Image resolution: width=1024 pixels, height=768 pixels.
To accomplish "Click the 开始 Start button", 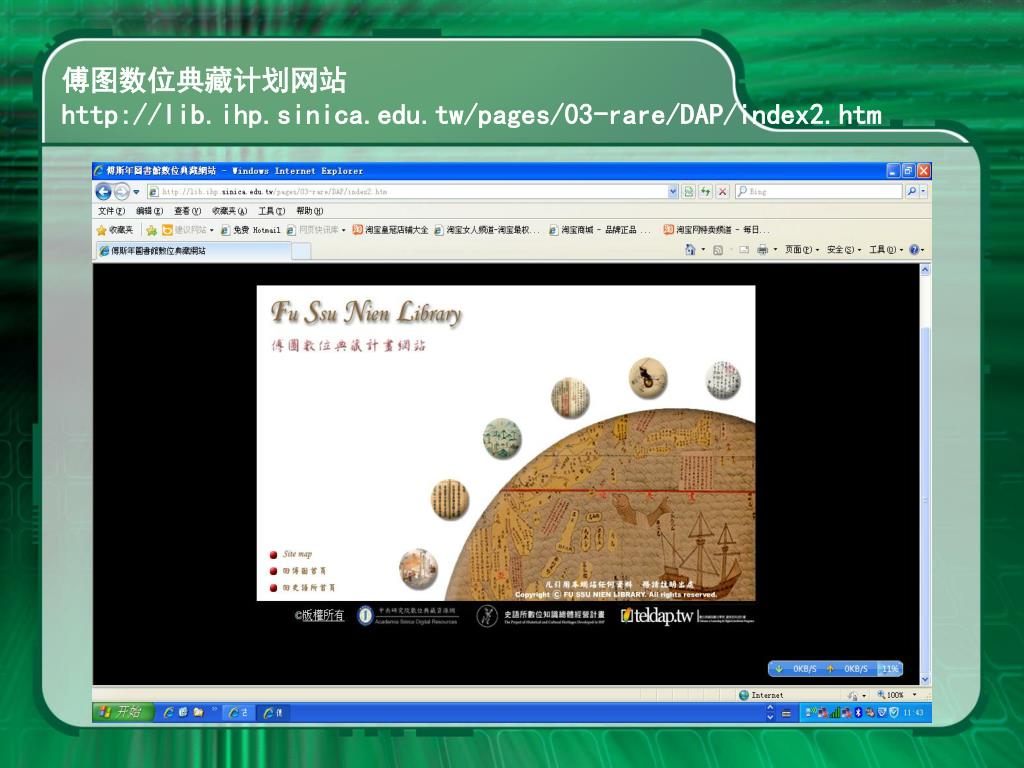I will (123, 712).
